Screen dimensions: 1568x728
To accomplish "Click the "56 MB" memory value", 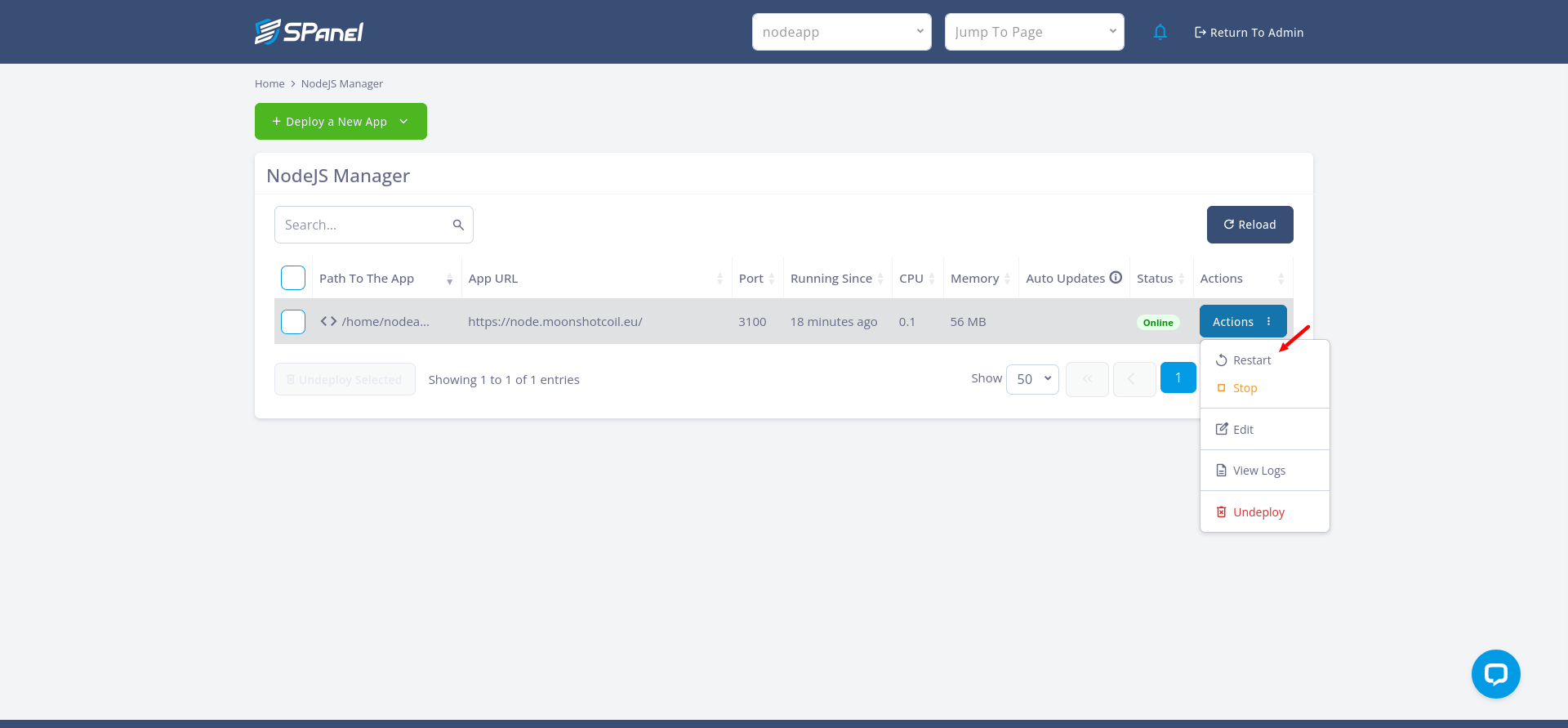I will tap(968, 322).
